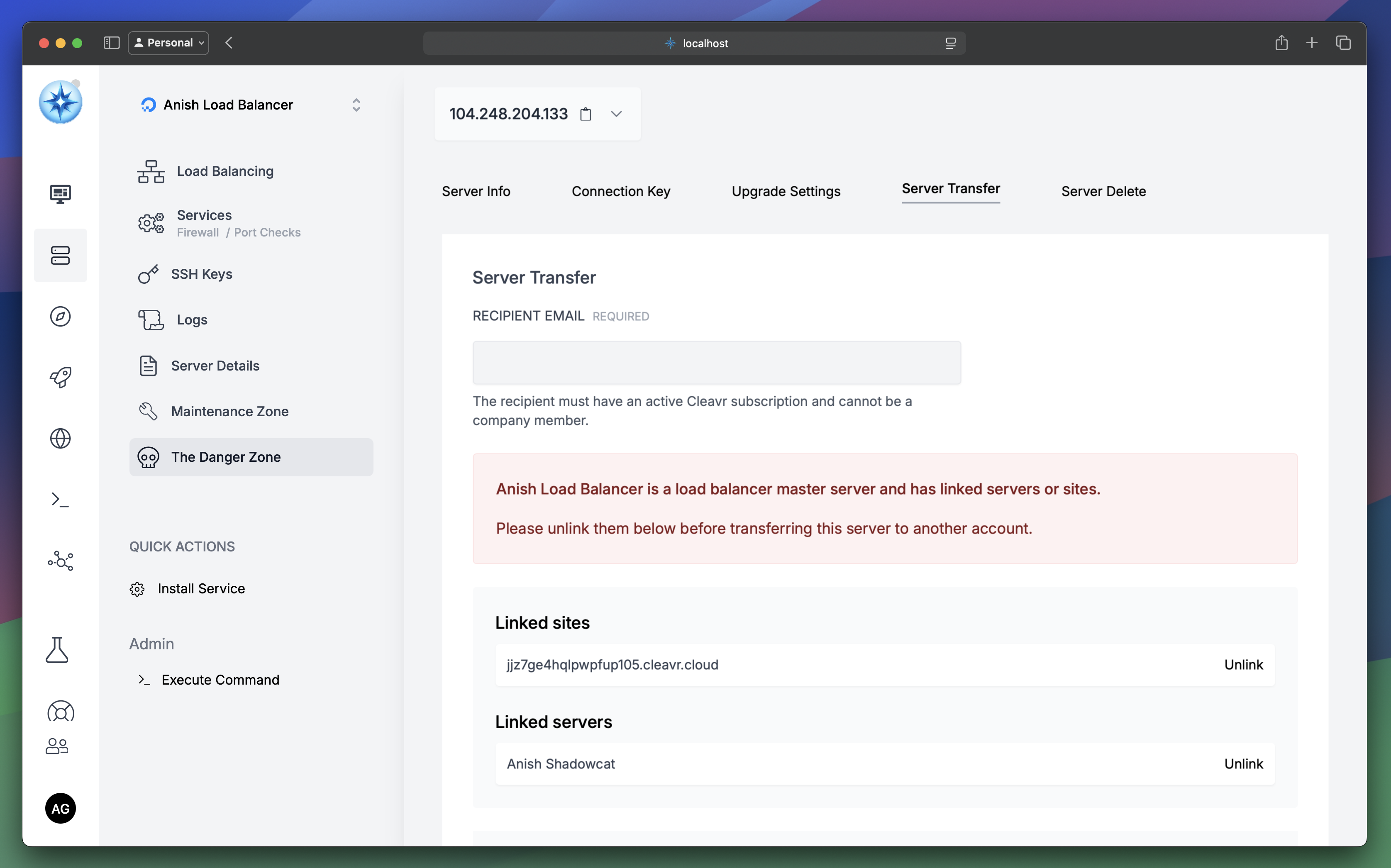
Task: Click the localhost address bar
Action: point(694,43)
